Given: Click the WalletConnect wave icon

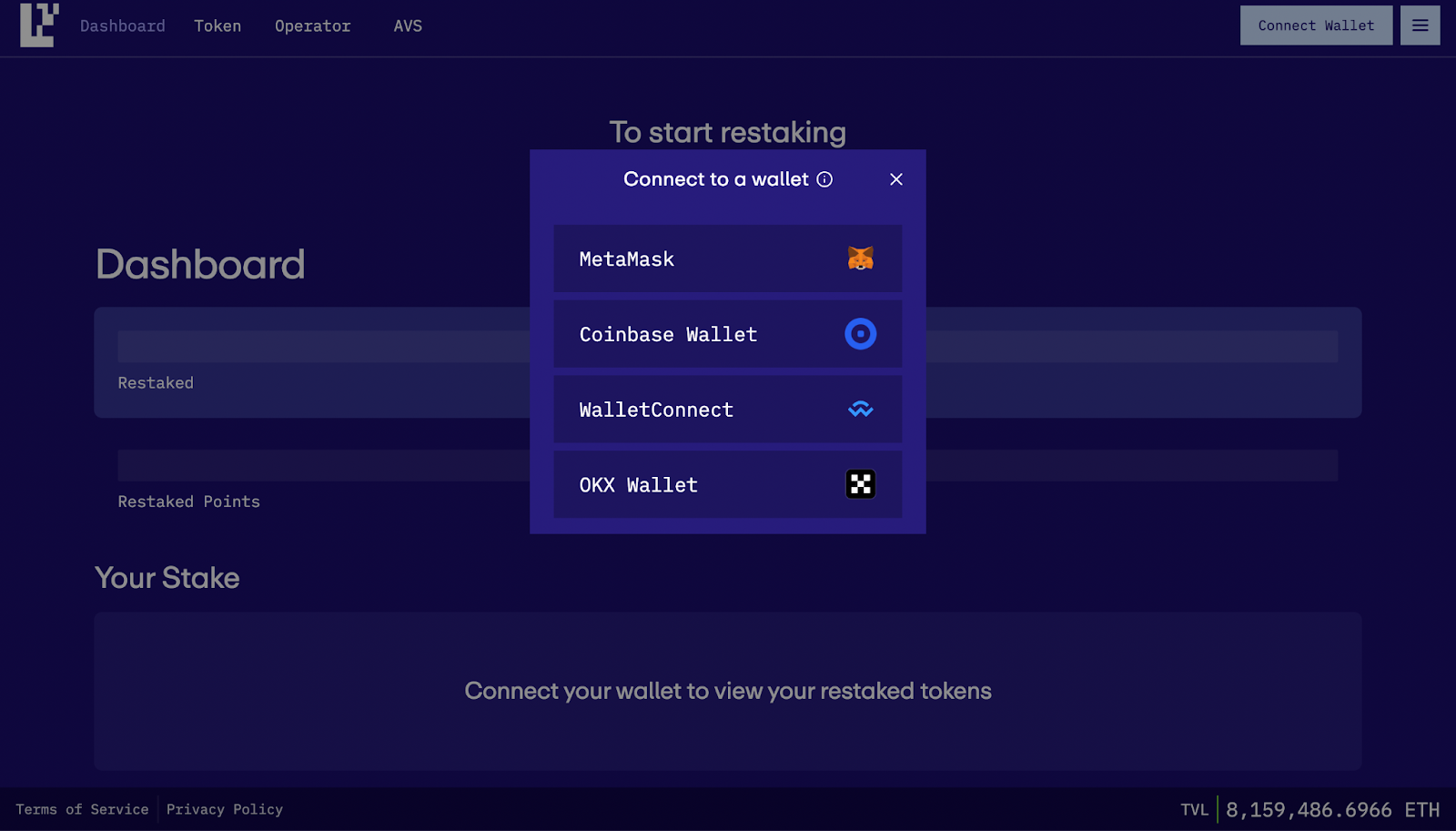Looking at the screenshot, I should tap(860, 410).
